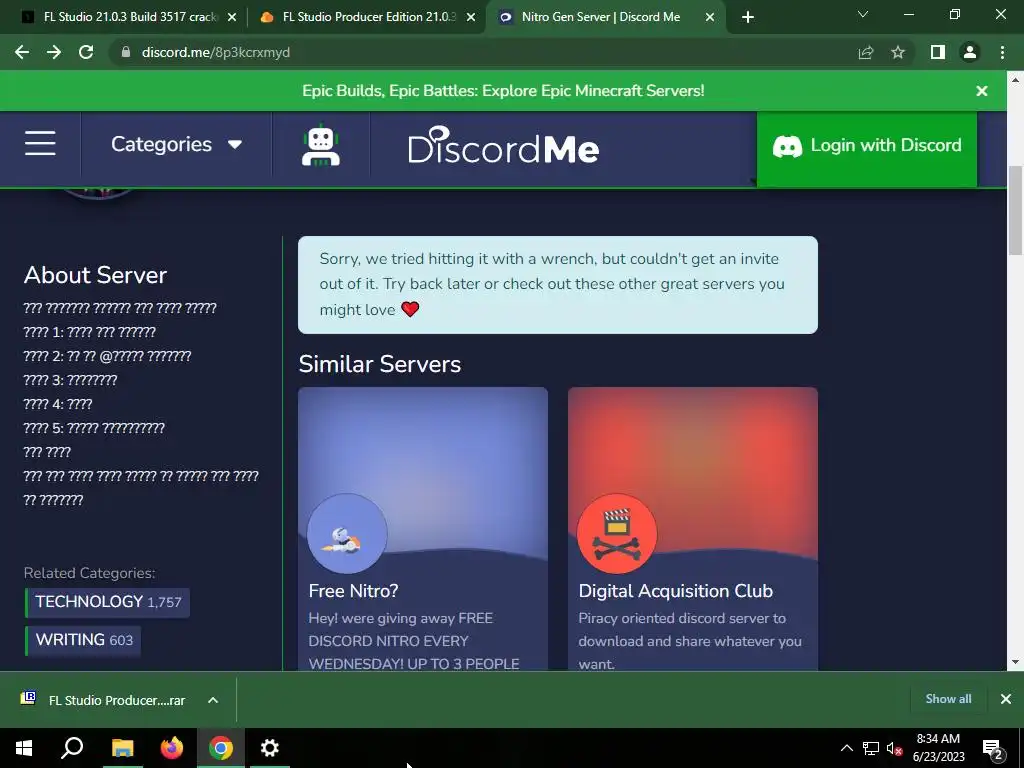
Task: Close the FL Studio Producer Edition tab
Action: (x=471, y=17)
